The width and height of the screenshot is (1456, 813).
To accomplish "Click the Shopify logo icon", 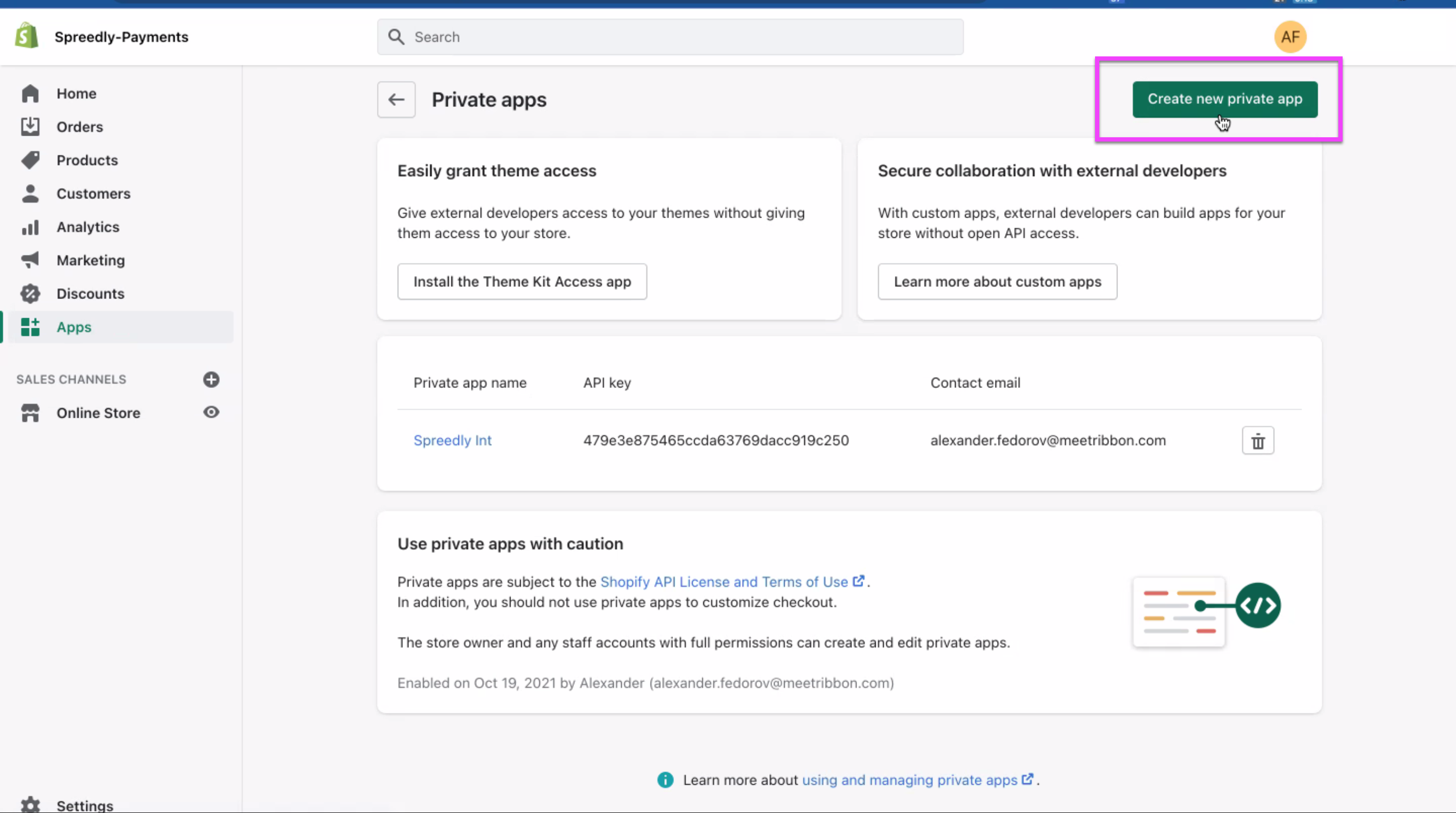I will 27,36.
